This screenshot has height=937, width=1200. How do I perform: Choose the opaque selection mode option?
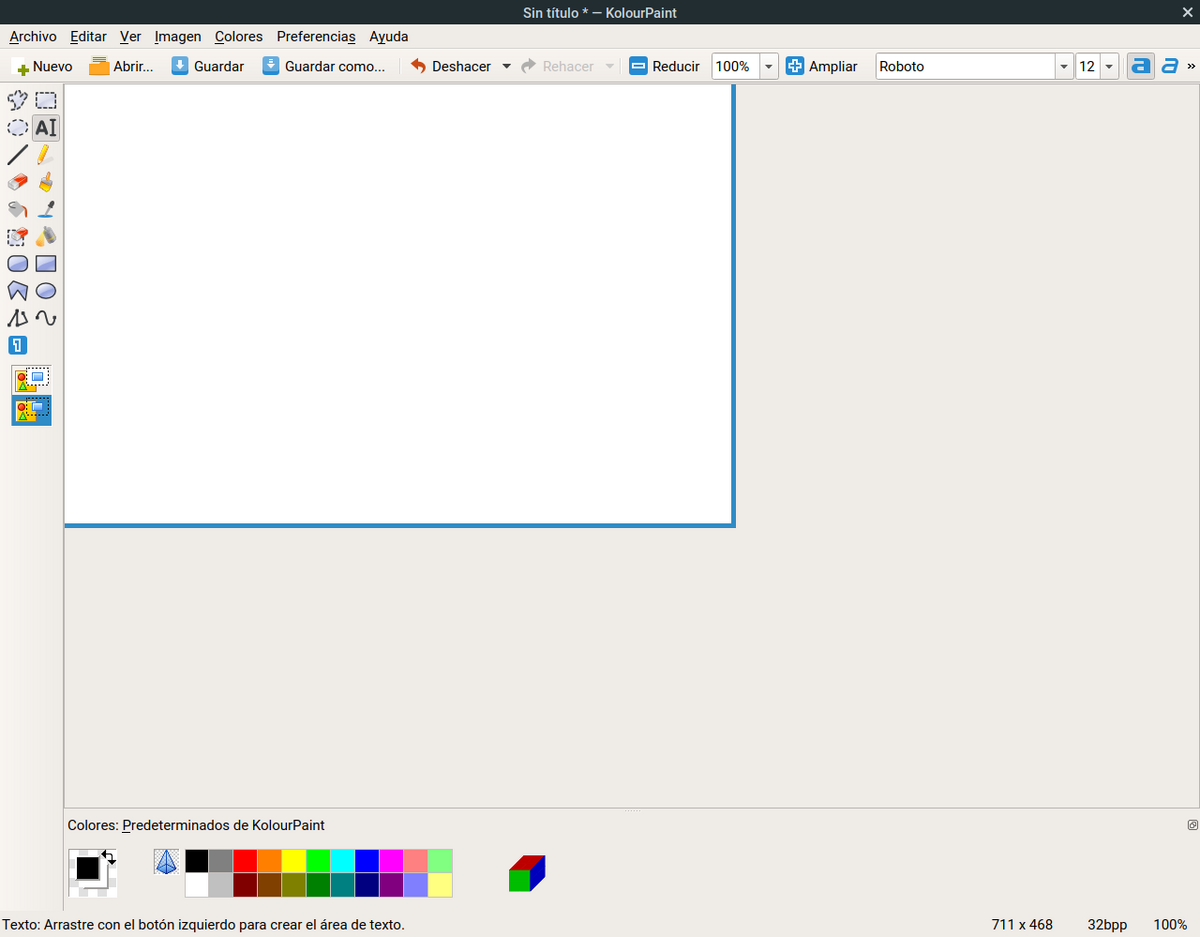coord(32,380)
